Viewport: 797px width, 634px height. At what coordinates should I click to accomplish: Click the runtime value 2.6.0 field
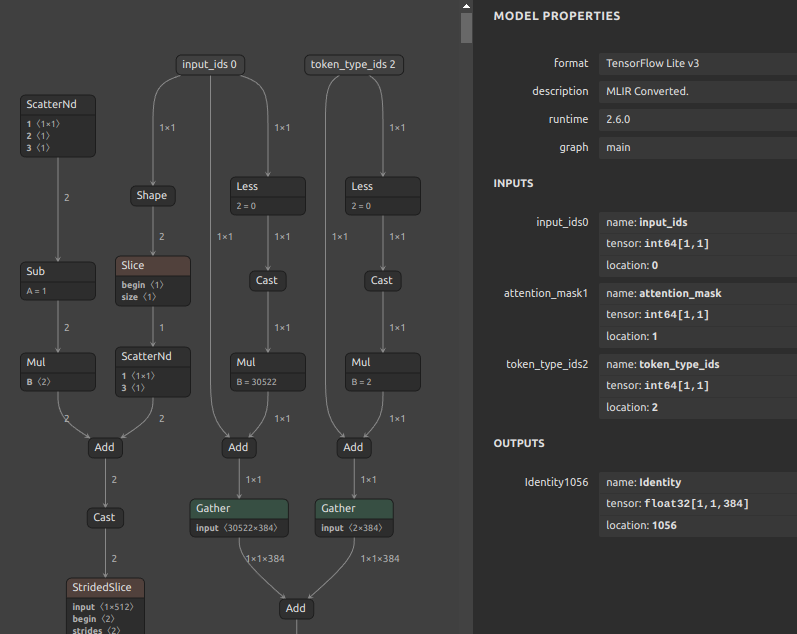tap(698, 119)
